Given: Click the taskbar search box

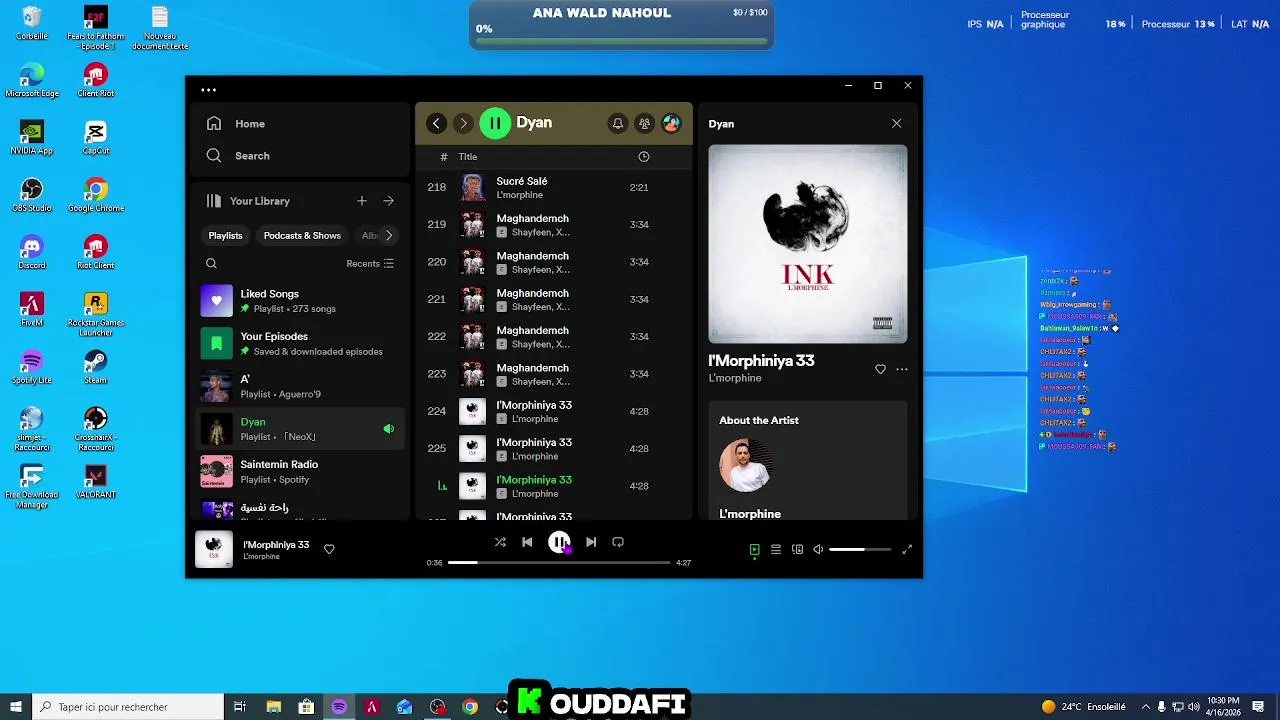Looking at the screenshot, I should [128, 707].
